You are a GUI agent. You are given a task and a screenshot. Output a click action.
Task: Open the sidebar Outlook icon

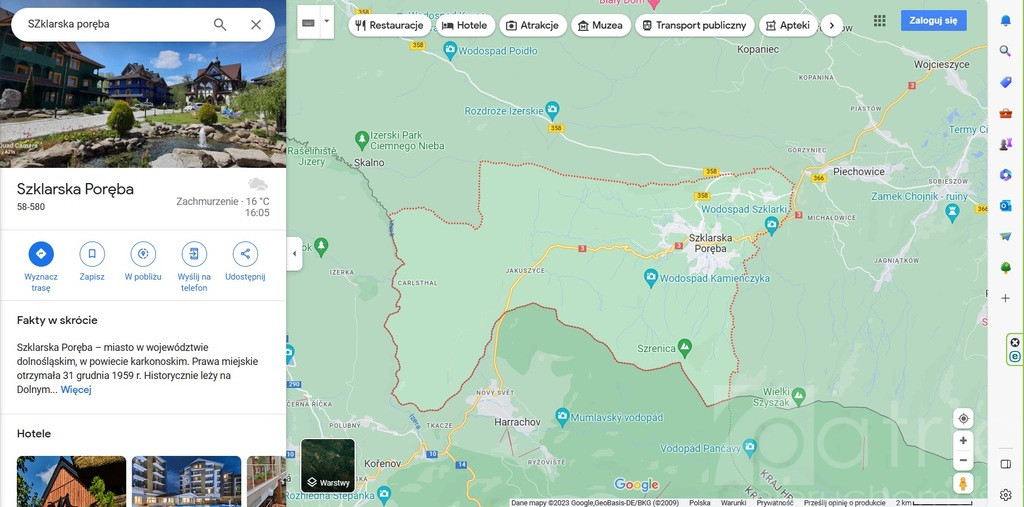click(x=1006, y=205)
